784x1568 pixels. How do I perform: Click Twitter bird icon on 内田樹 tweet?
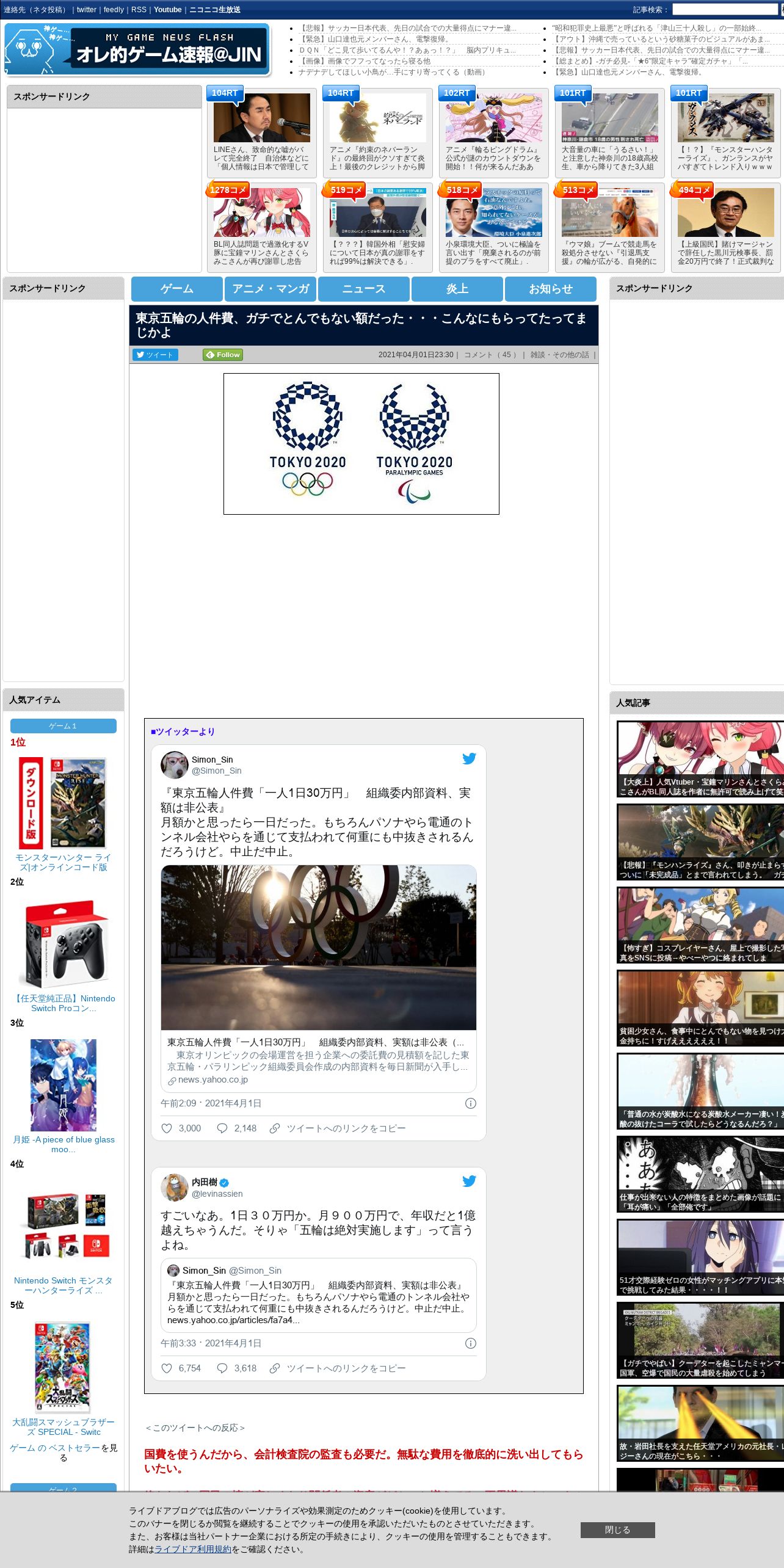(469, 1181)
